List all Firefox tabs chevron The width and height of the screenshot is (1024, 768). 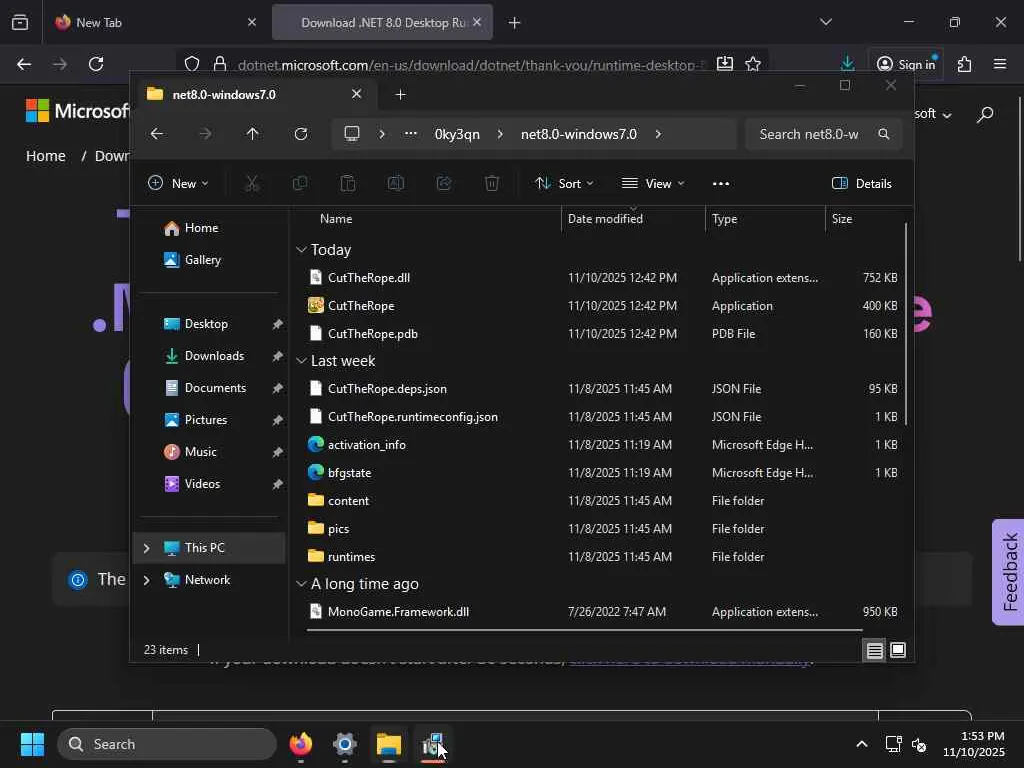point(825,22)
